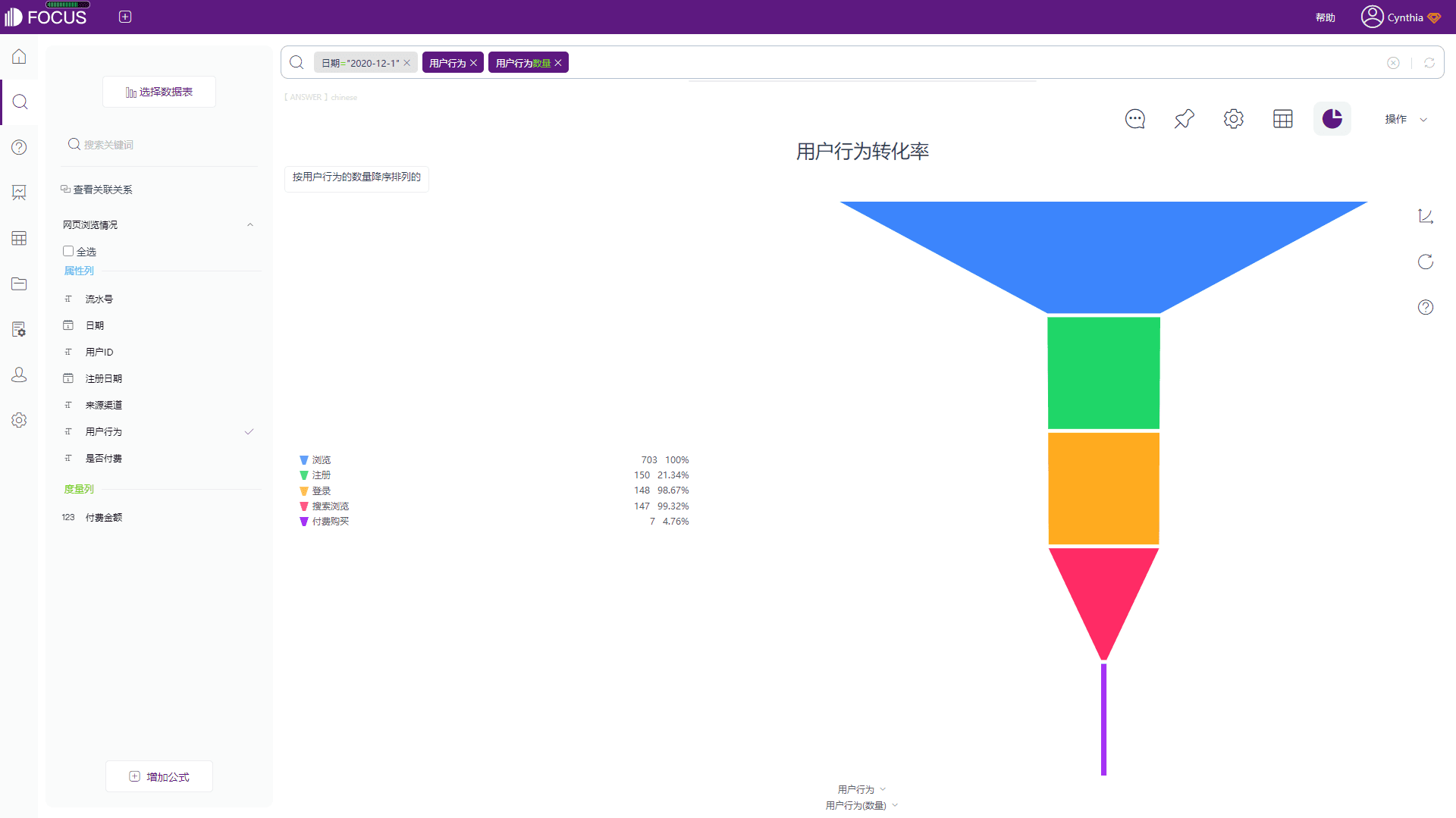Click 增加公式 button
This screenshot has width=1456, height=818.
[x=159, y=776]
